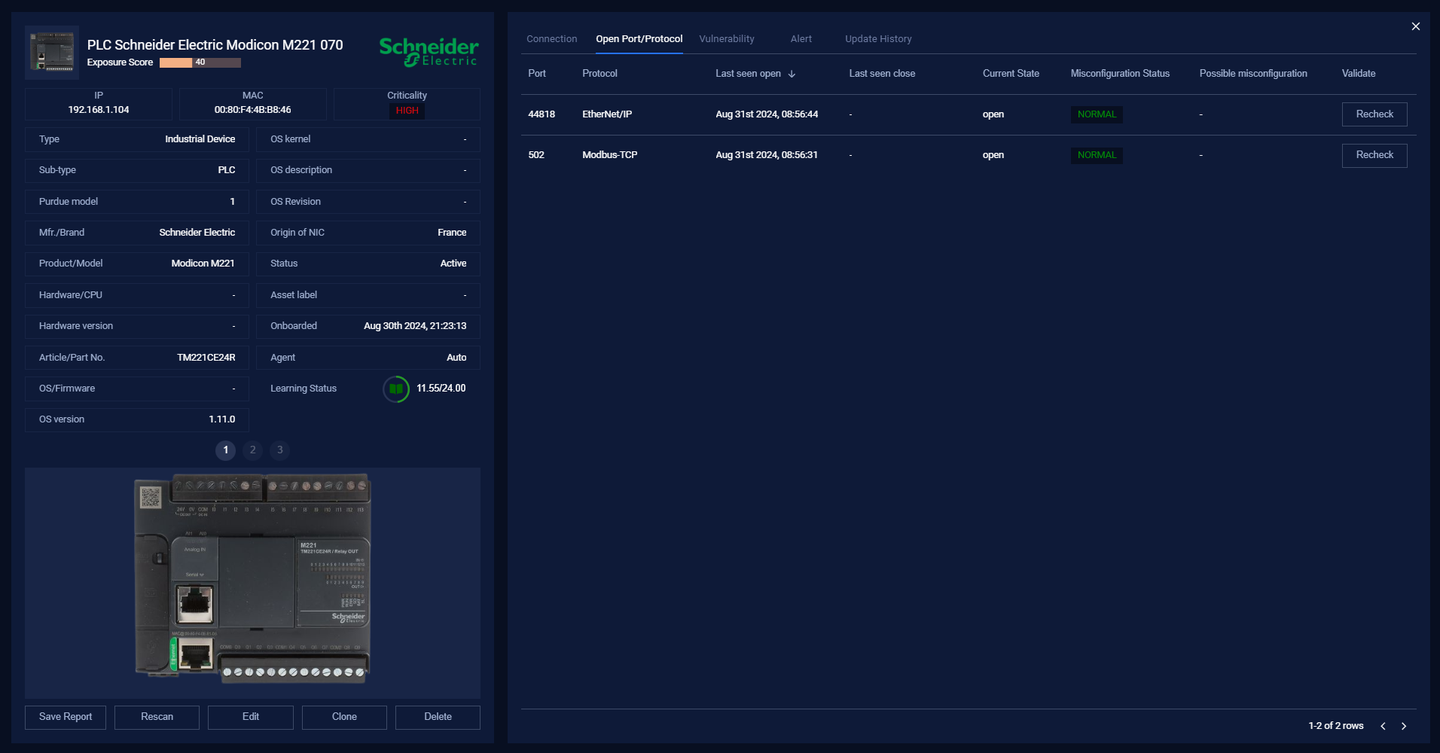Click the NORMAL badge in the EtherNet/IP row
This screenshot has height=753, width=1440.
click(x=1097, y=114)
